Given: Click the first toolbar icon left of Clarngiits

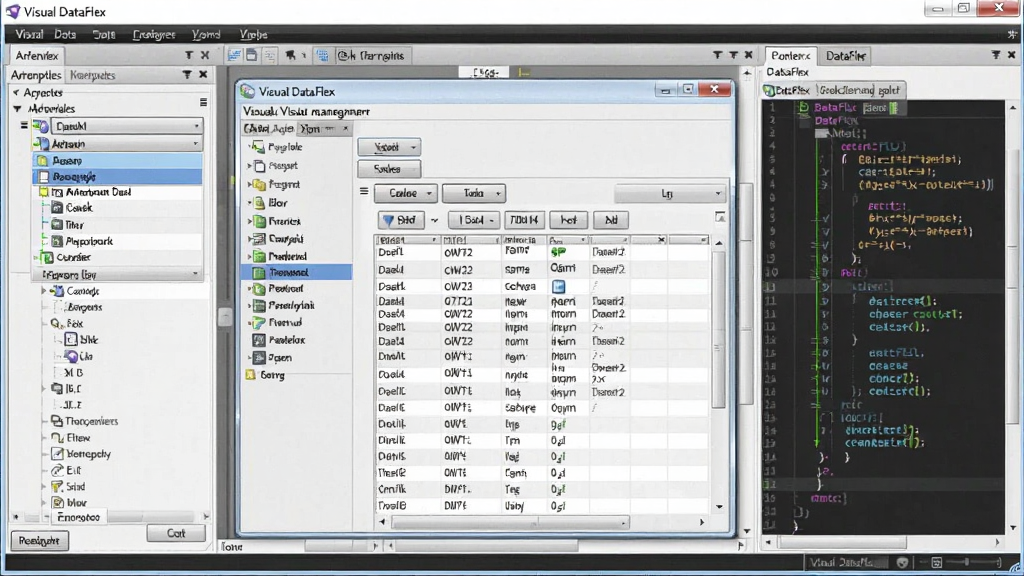Looking at the screenshot, I should pos(234,56).
